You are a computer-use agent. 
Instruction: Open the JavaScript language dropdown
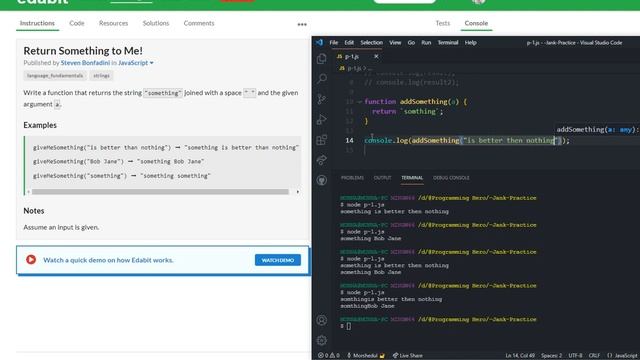click(x=136, y=63)
